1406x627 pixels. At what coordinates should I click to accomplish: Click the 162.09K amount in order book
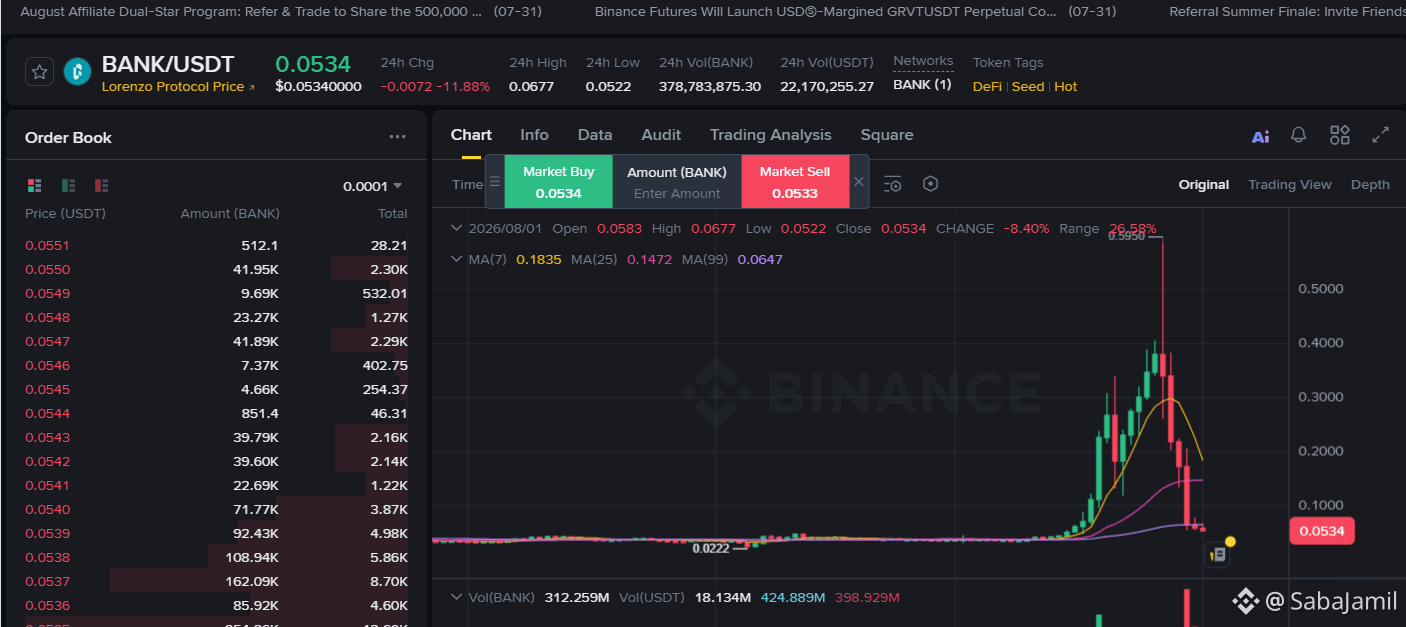252,581
